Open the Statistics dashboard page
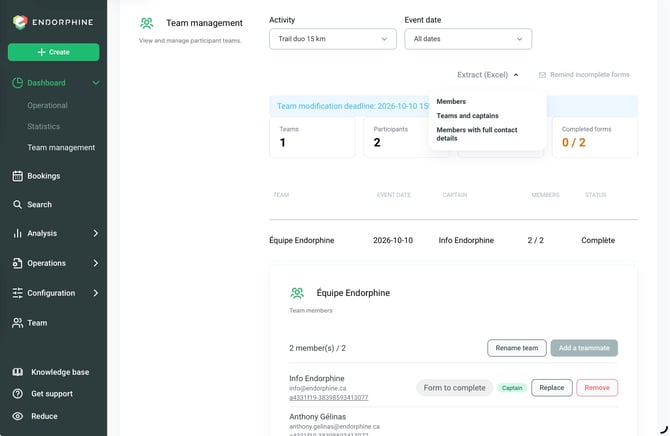 point(44,127)
